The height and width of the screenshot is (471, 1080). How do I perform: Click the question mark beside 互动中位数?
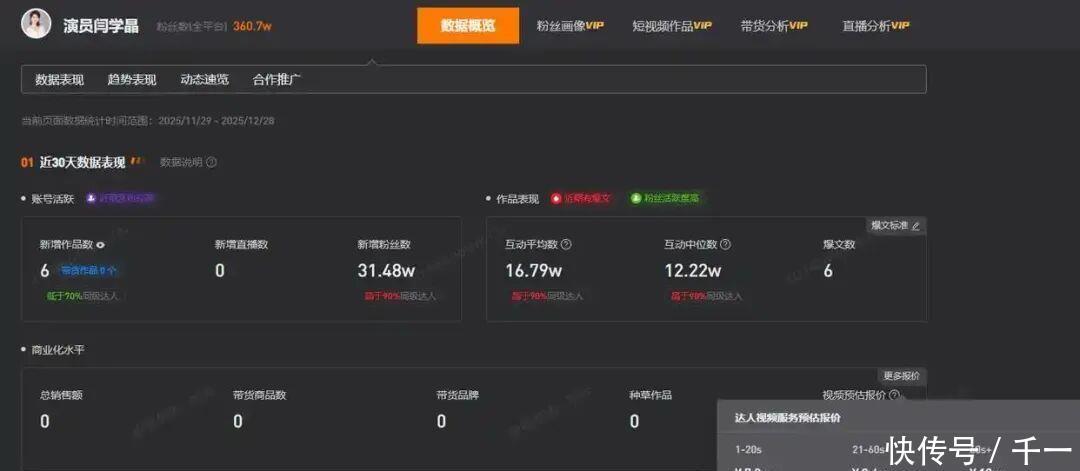click(x=725, y=244)
